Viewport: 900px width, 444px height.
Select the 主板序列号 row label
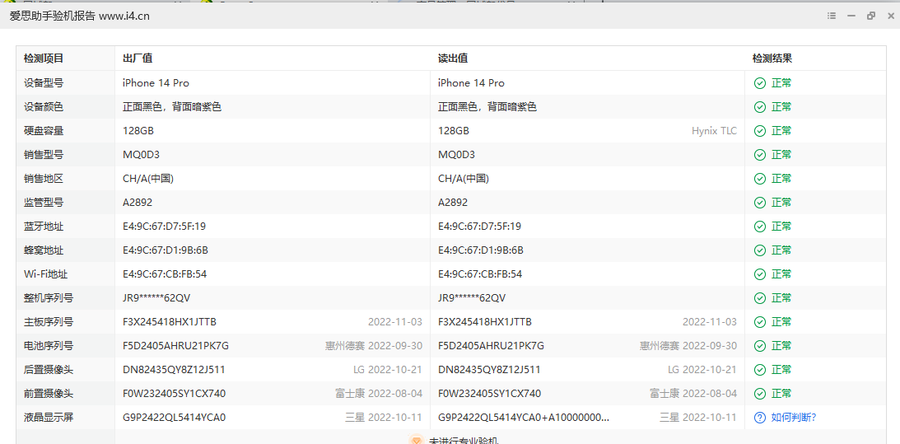pyautogui.click(x=48, y=322)
